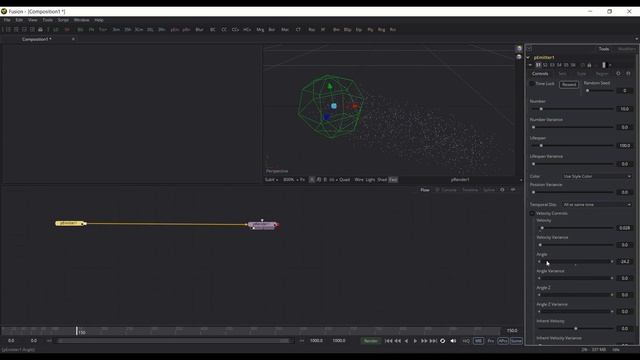Toggle the Wire viewer option
The height and width of the screenshot is (360, 640).
[359, 180]
